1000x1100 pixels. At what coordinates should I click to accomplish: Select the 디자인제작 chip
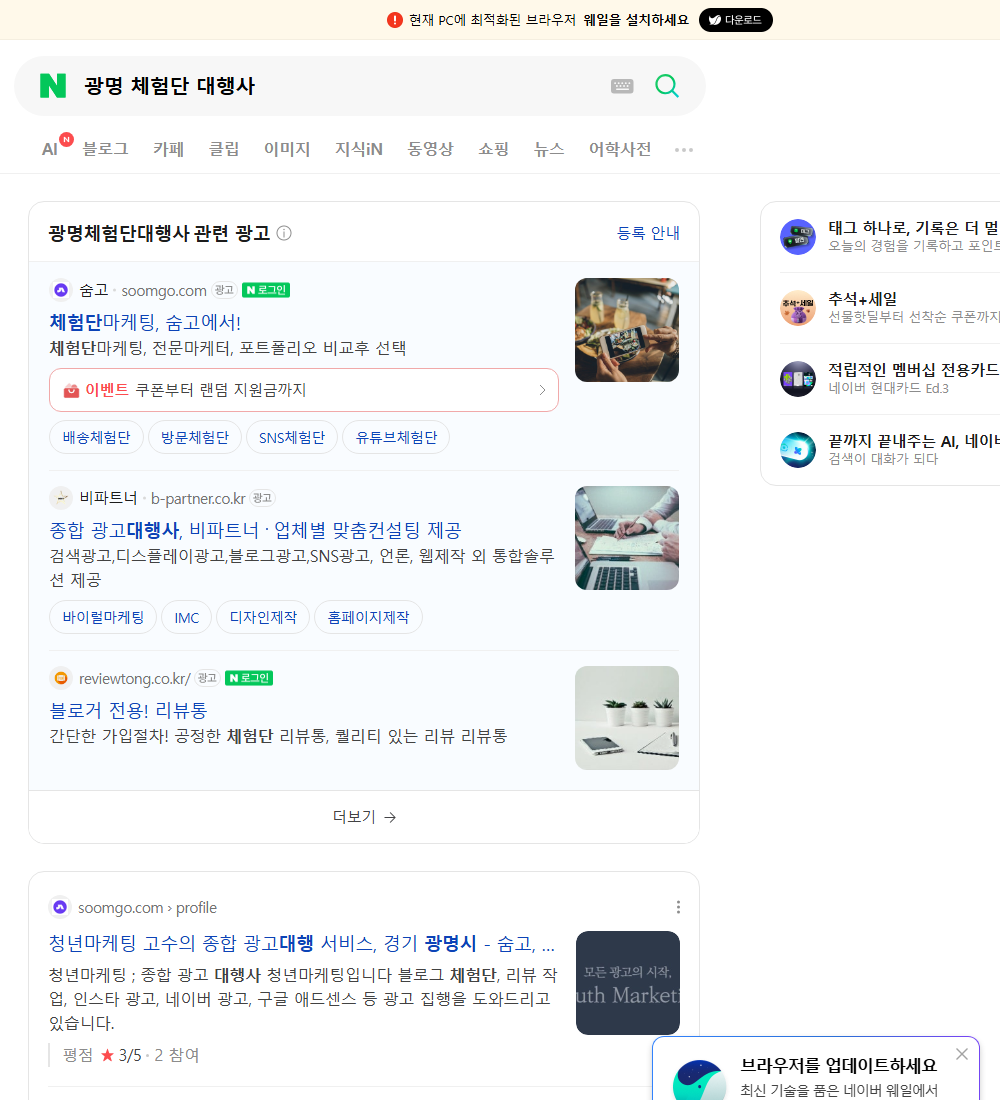pyautogui.click(x=263, y=617)
